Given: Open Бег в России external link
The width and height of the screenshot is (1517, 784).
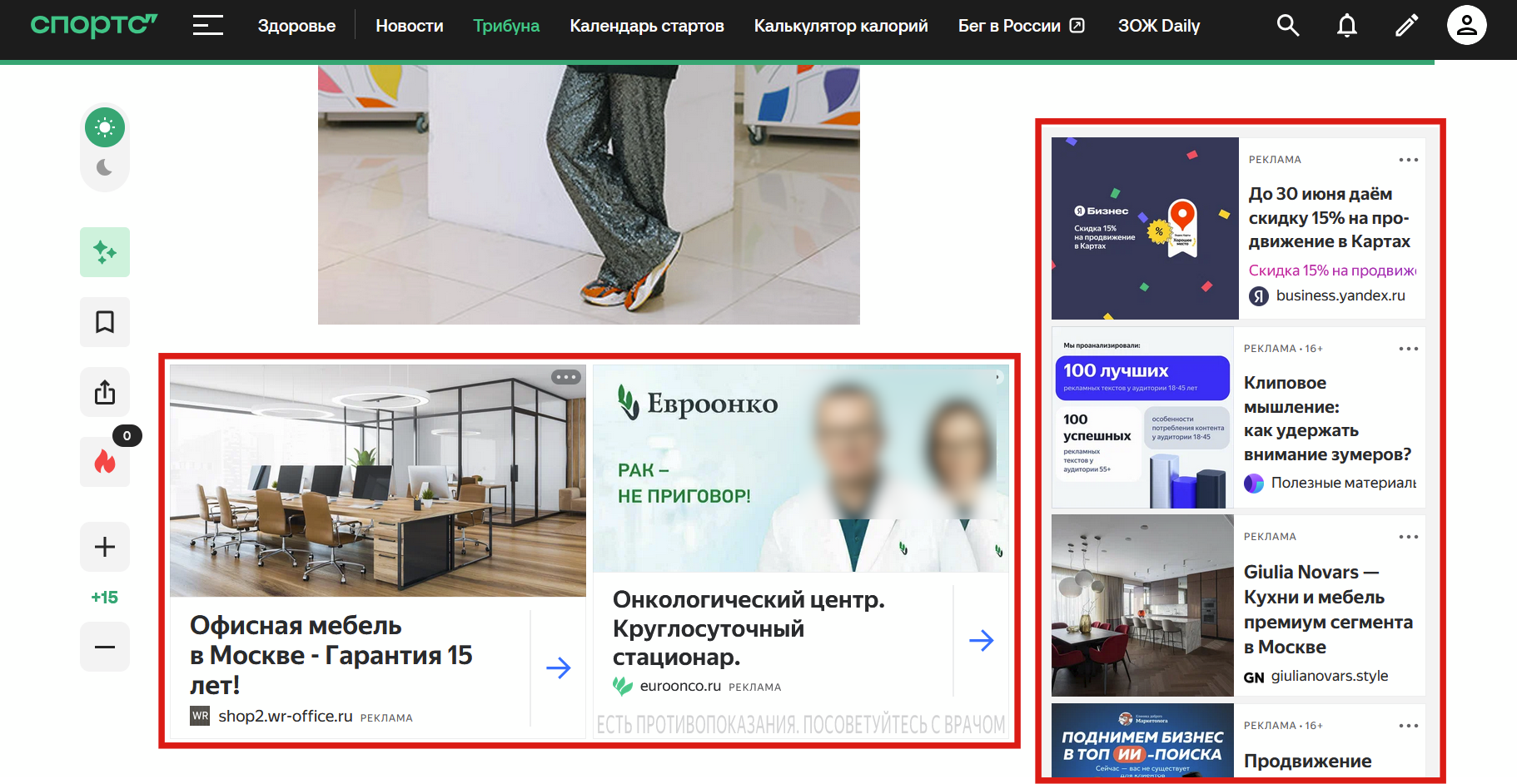Looking at the screenshot, I should (x=1021, y=25).
